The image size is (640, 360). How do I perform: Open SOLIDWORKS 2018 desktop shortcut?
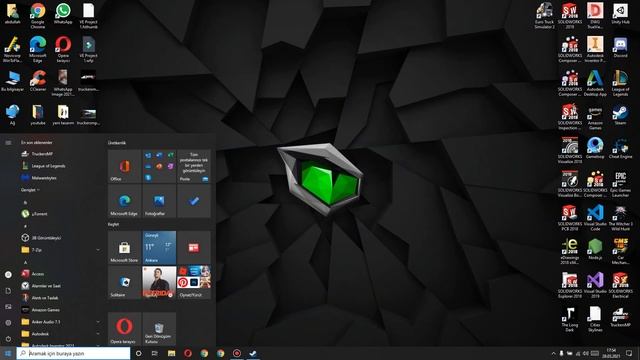tap(570, 16)
